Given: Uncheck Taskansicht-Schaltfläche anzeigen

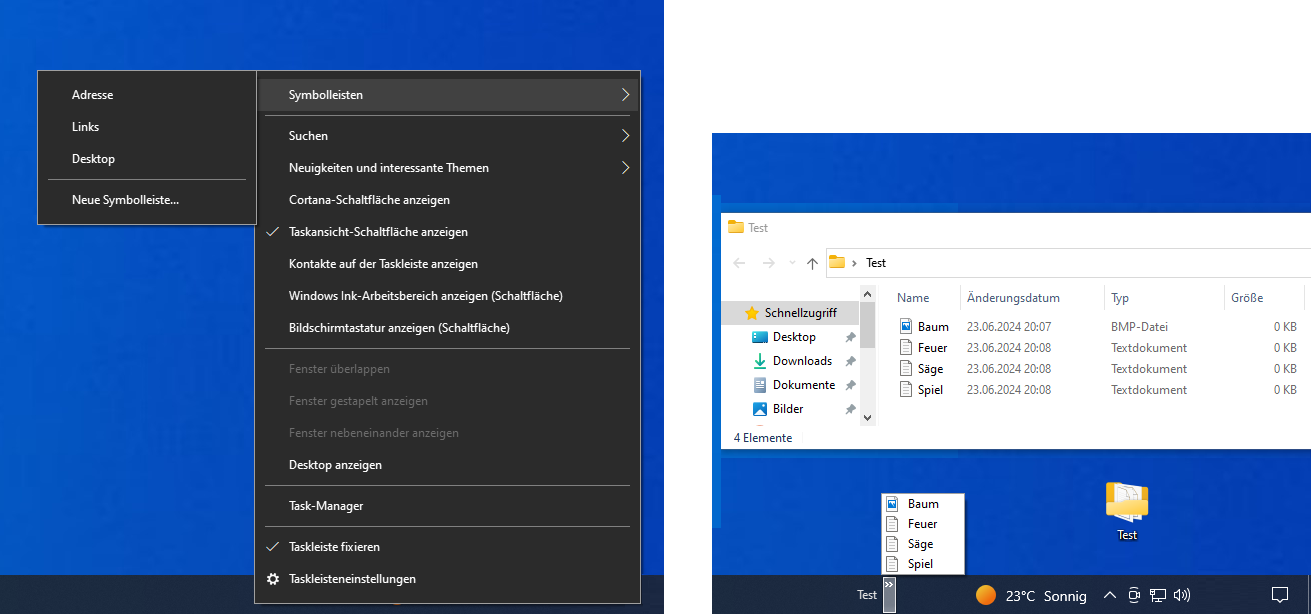Looking at the screenshot, I should [x=448, y=232].
